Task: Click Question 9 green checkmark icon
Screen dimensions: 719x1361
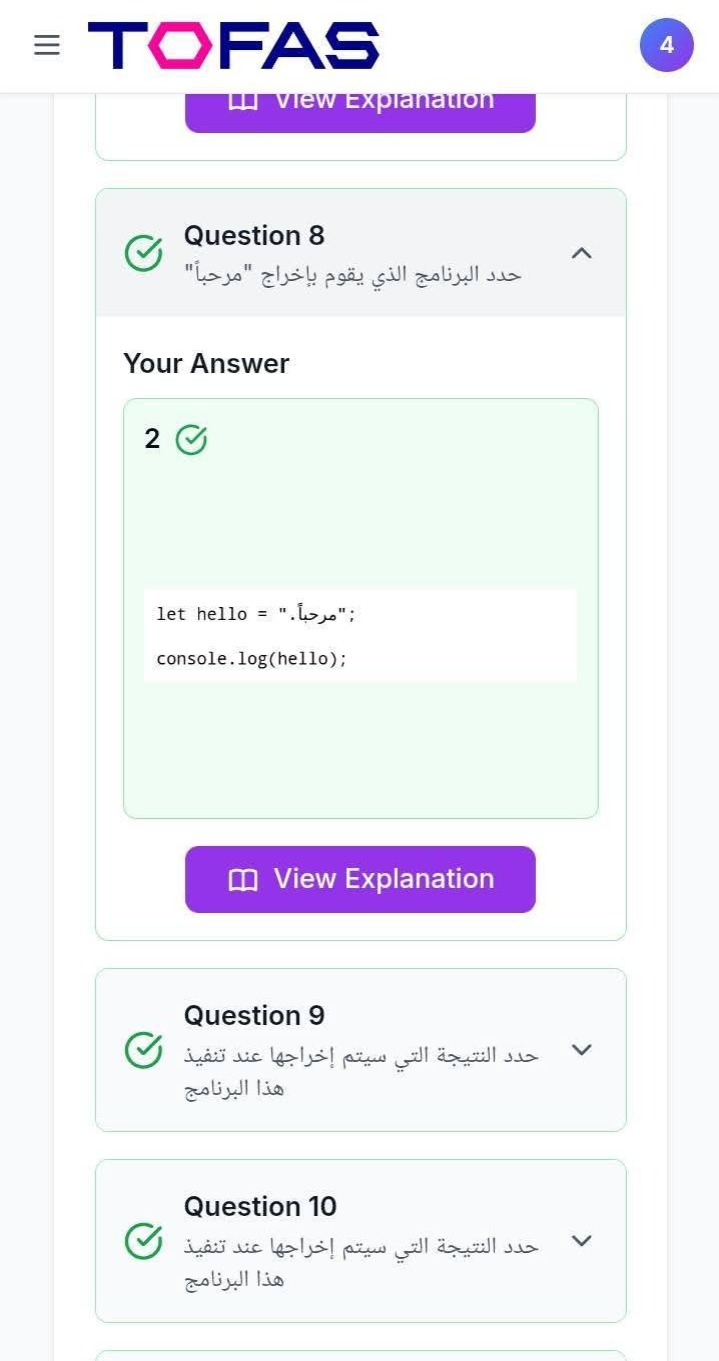Action: pyautogui.click(x=144, y=1050)
